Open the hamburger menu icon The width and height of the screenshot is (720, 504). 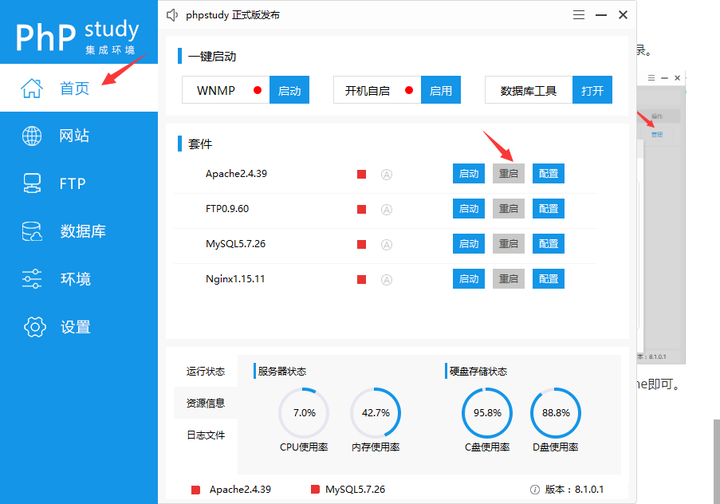click(579, 15)
